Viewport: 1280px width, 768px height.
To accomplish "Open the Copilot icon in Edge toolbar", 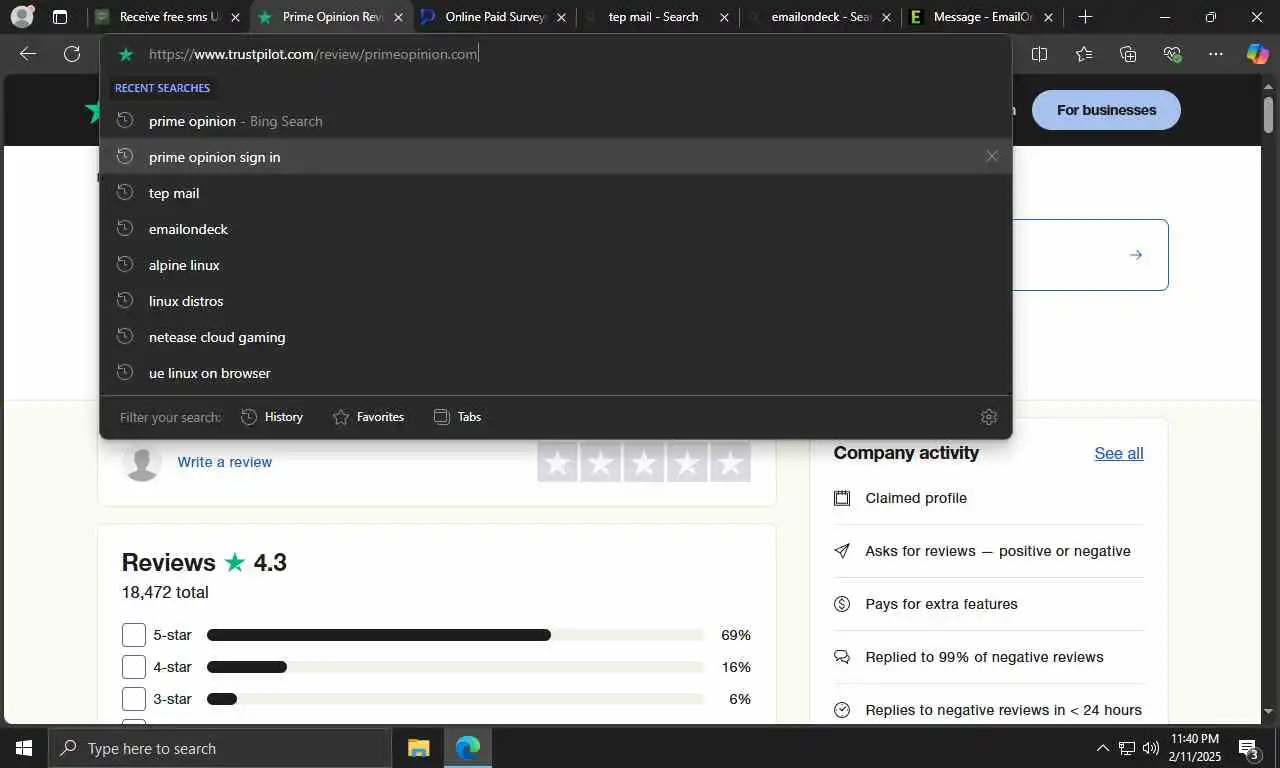I will [x=1257, y=54].
